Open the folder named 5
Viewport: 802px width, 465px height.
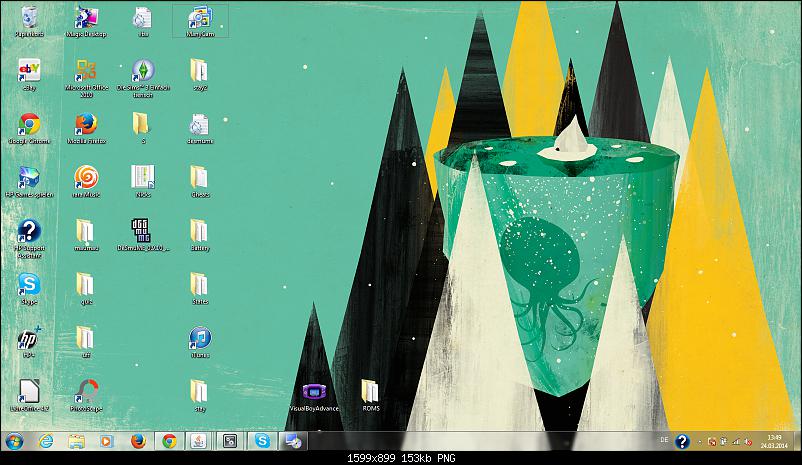[141, 128]
